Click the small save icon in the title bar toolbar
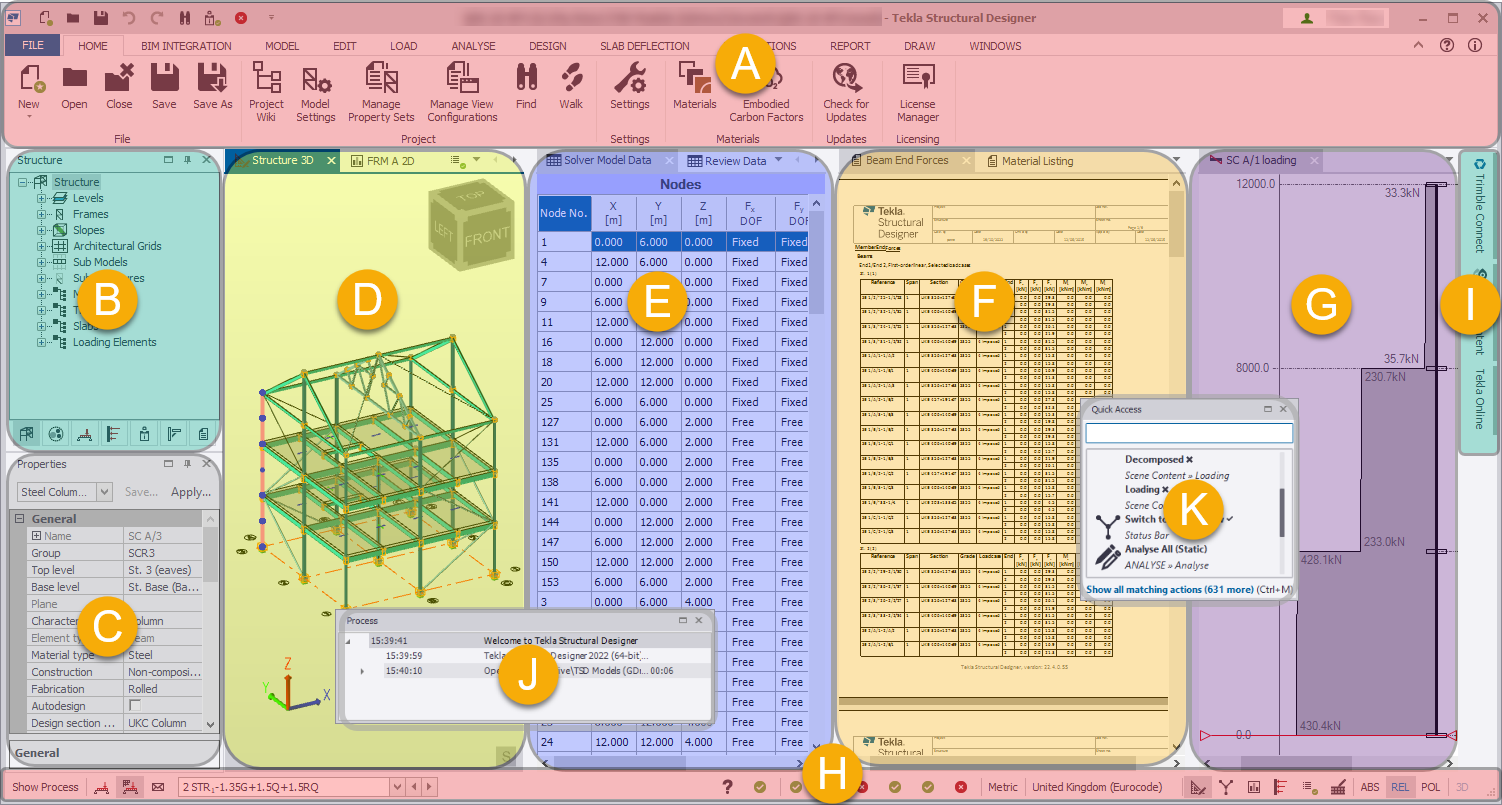This screenshot has height=805, width=1502. pos(101,18)
